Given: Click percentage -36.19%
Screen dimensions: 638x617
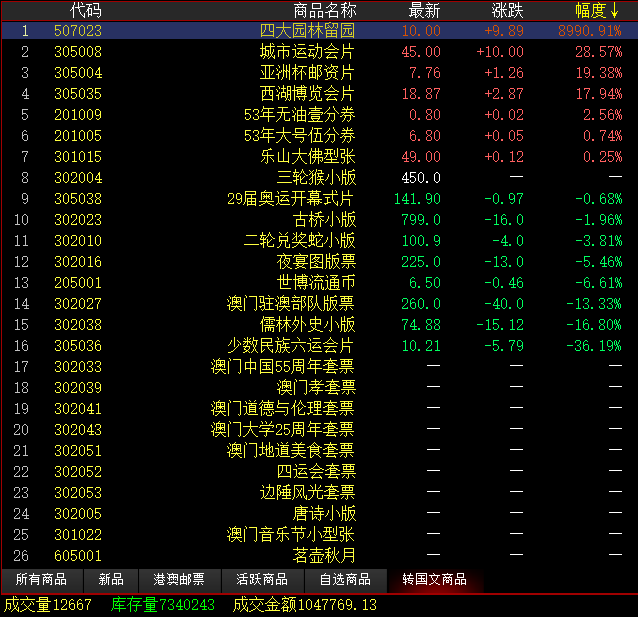Looking at the screenshot, I should [594, 346].
